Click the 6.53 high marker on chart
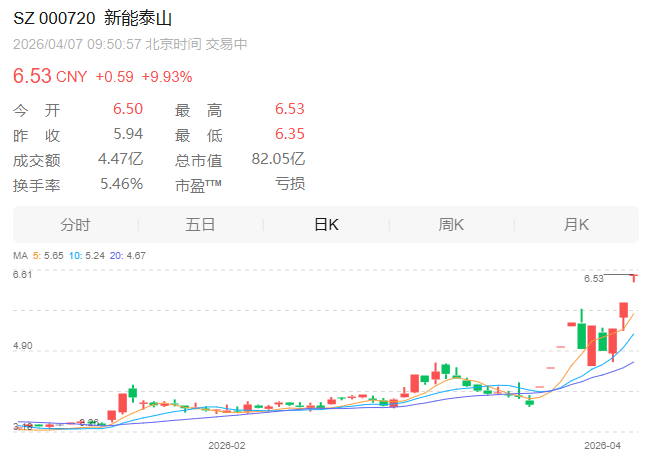This screenshot has width=655, height=459. click(594, 279)
